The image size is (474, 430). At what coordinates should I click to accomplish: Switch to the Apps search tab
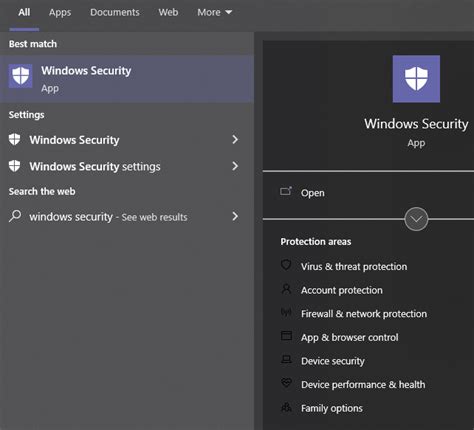[x=60, y=12]
